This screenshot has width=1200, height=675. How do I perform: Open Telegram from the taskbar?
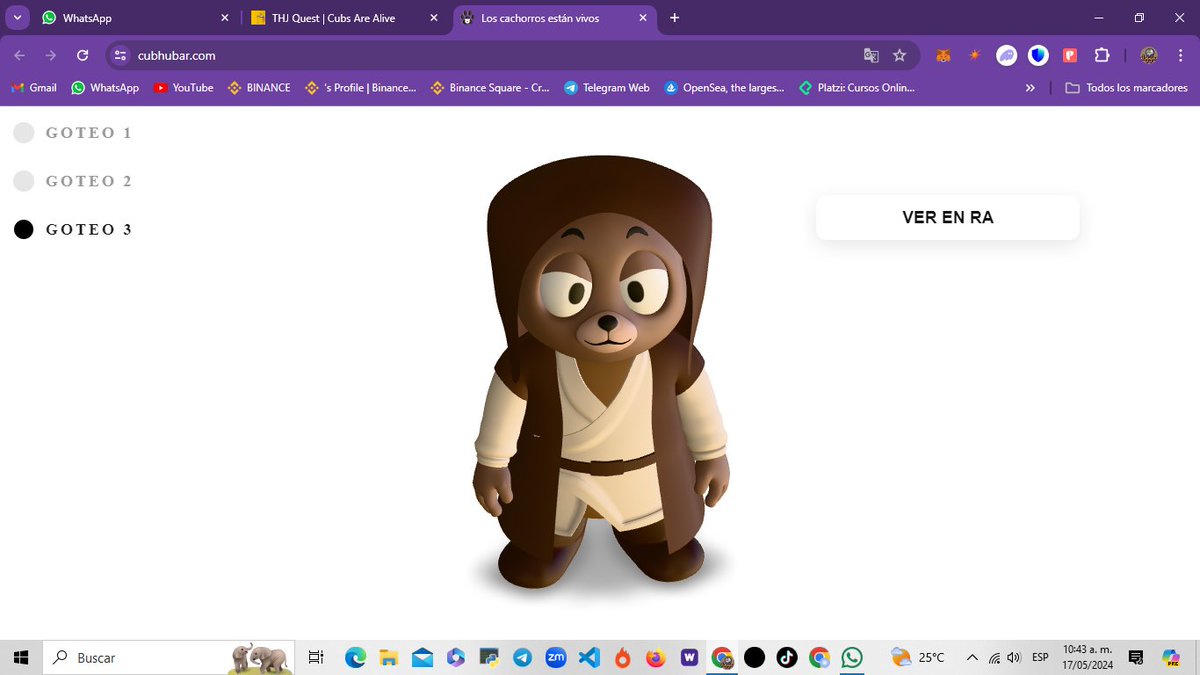[522, 657]
